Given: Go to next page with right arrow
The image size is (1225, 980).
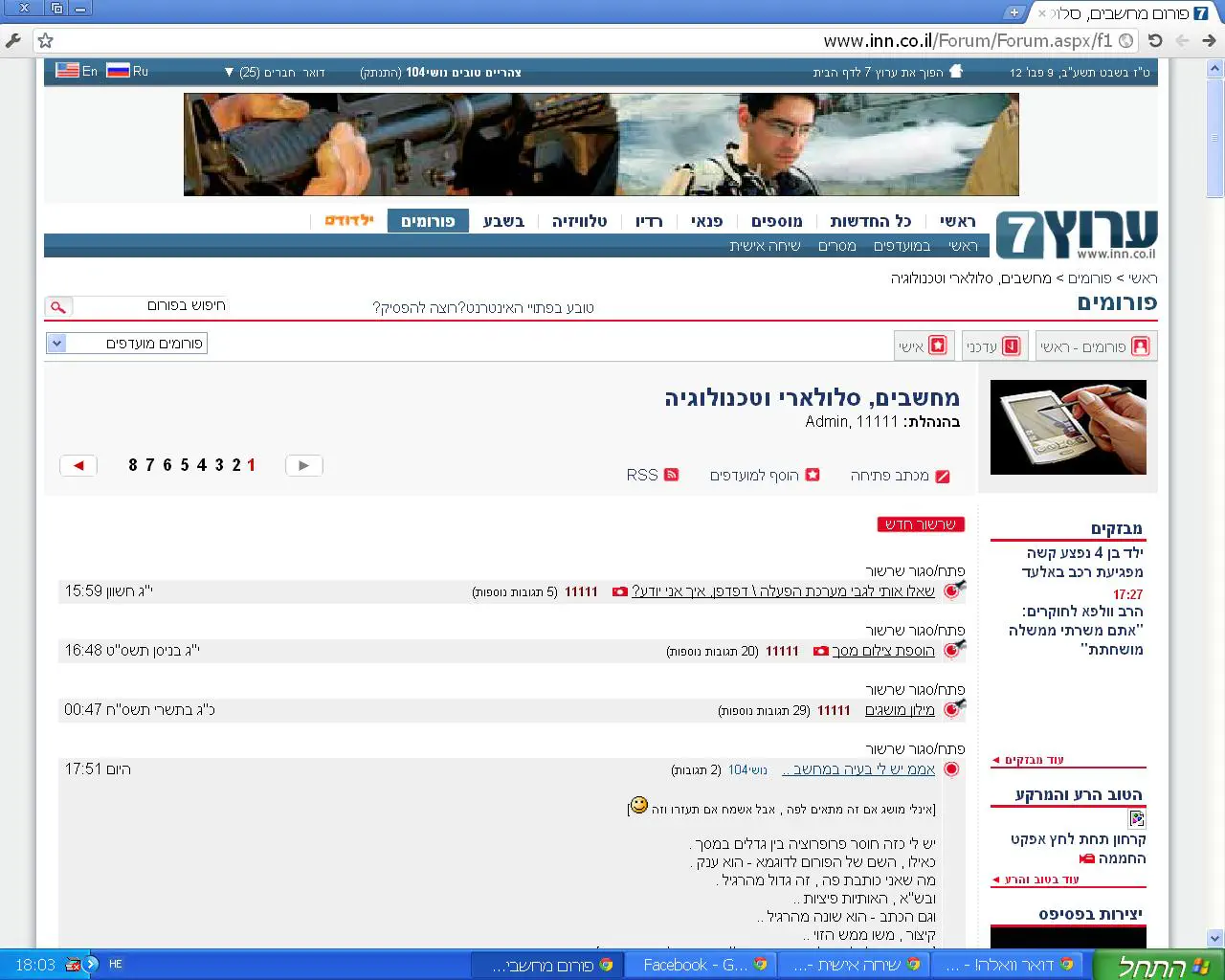Looking at the screenshot, I should click(304, 466).
